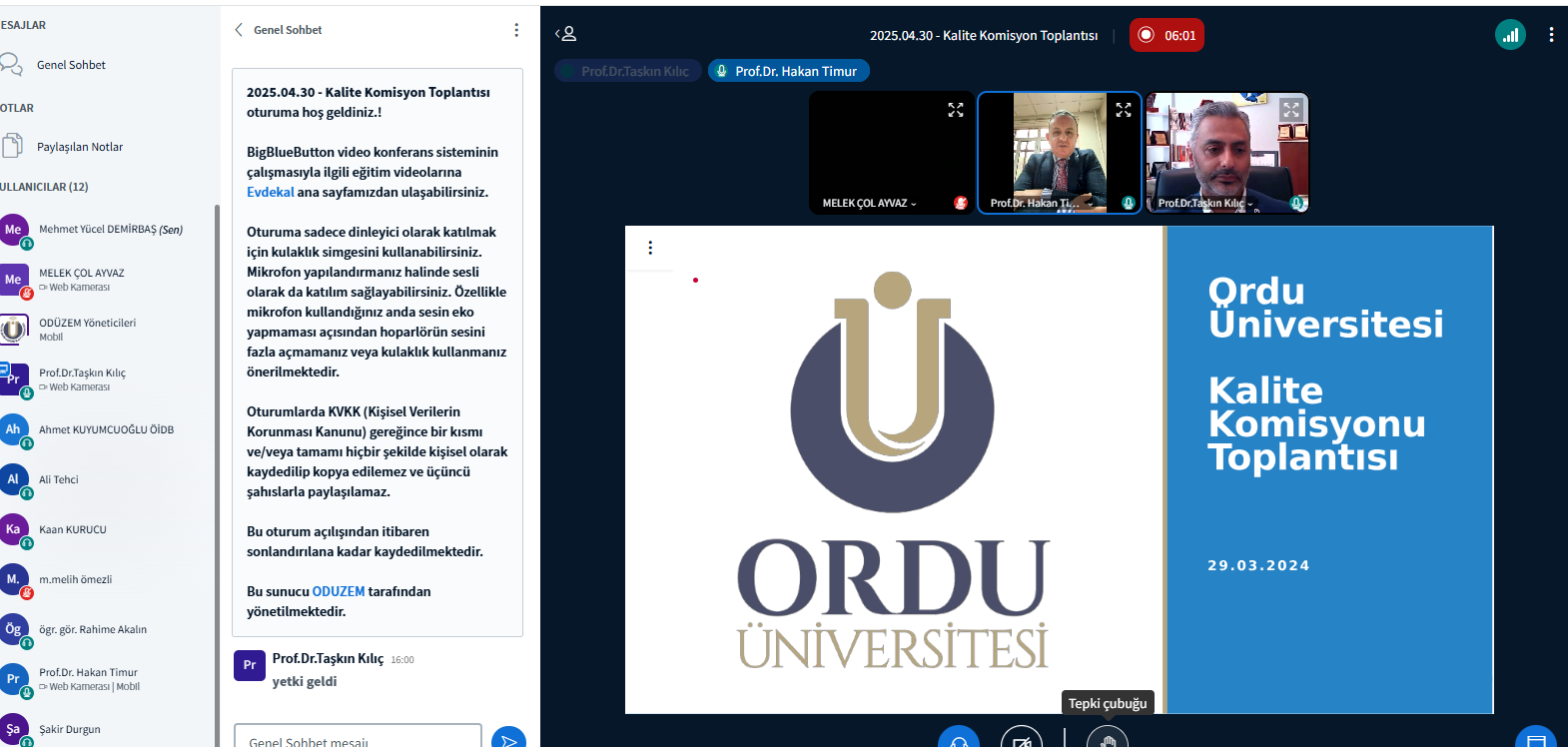Click the Ah avatar of Ahmet KUYUMCUOĞLU

pyautogui.click(x=13, y=429)
